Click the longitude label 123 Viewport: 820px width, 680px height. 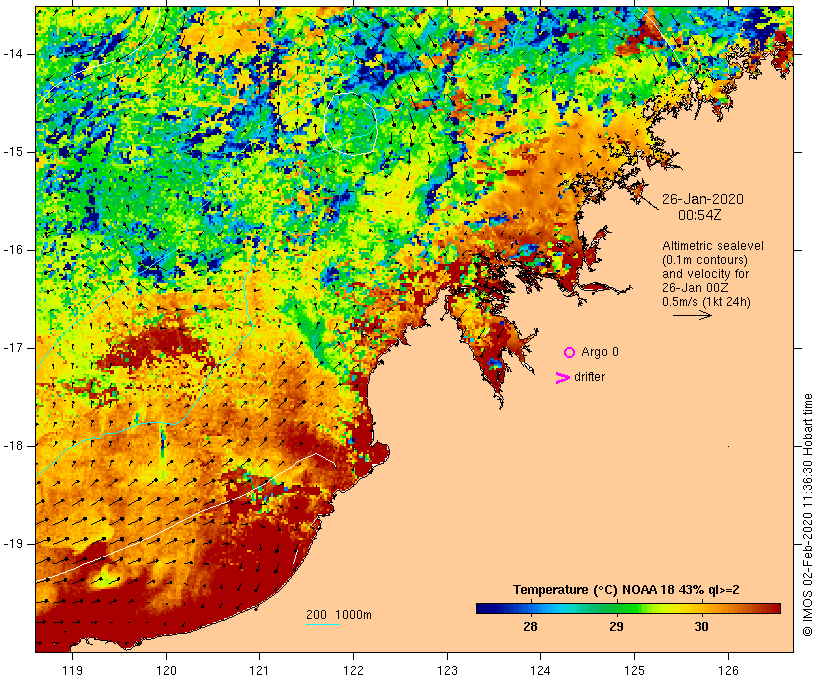click(447, 670)
